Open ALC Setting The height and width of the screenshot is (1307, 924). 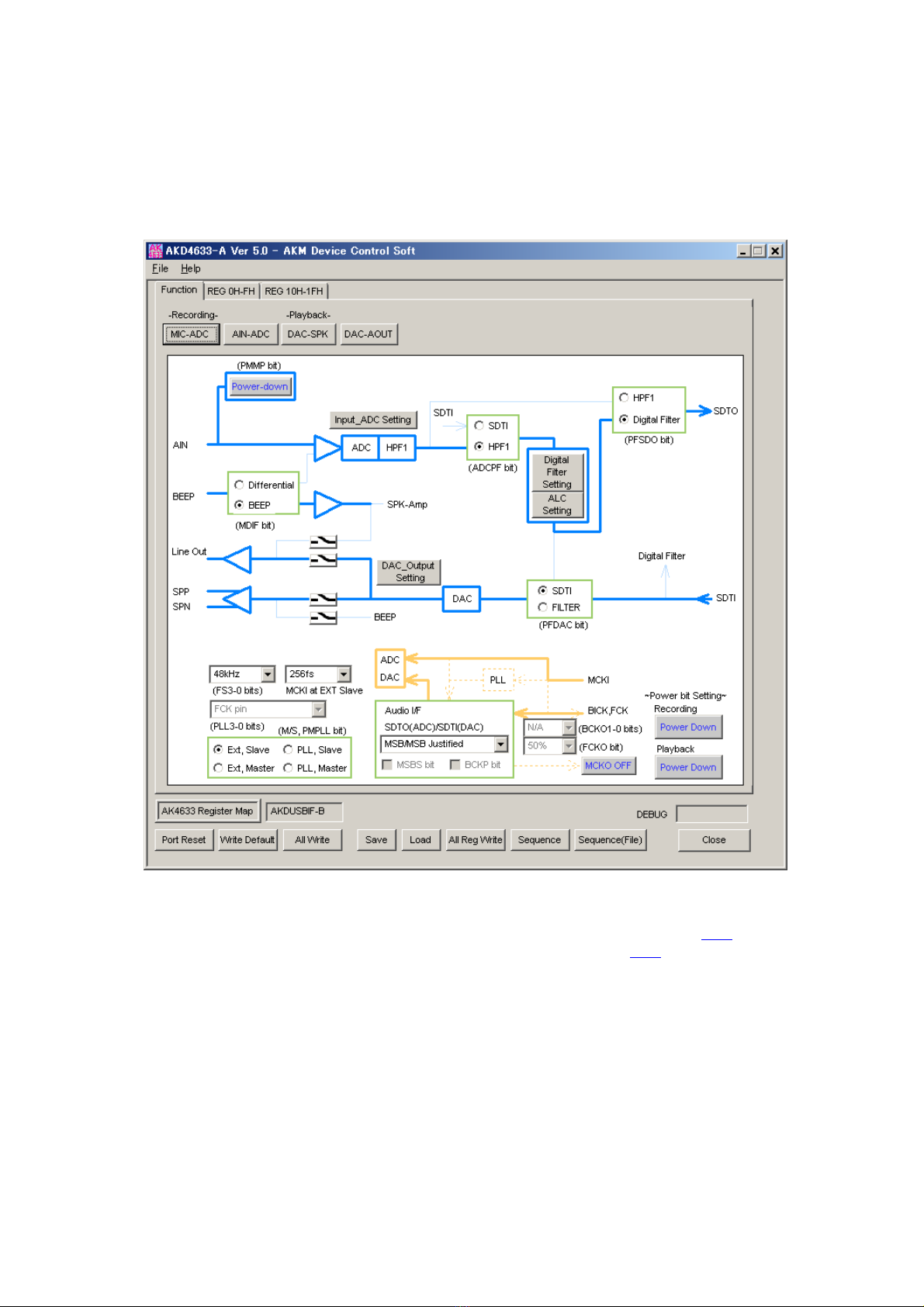tap(557, 504)
